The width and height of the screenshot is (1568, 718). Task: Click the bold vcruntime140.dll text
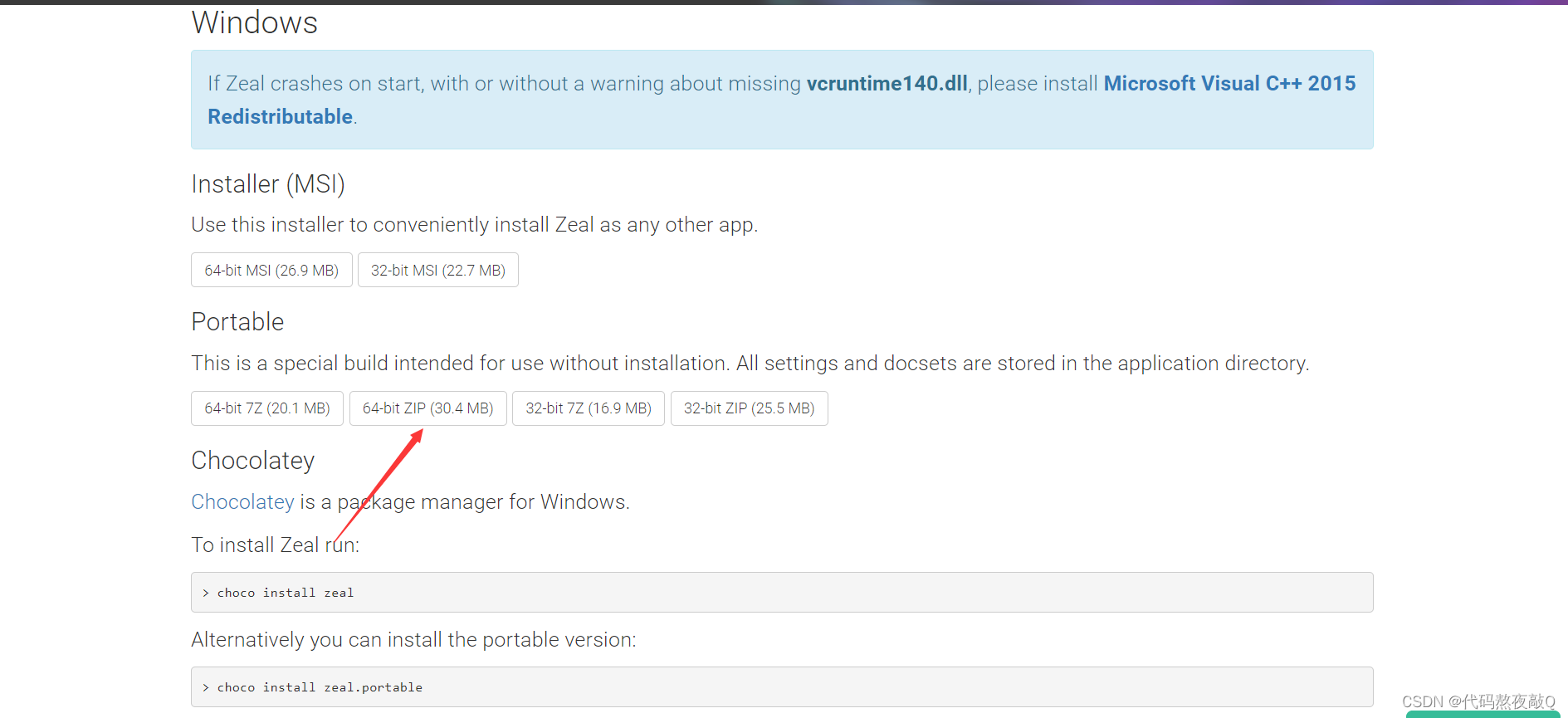pos(887,84)
